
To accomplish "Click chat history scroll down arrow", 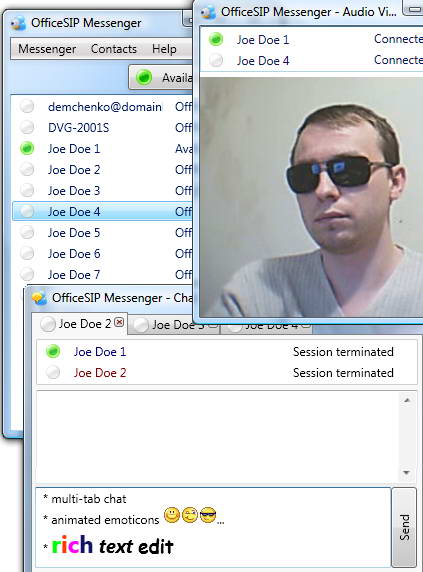I will coord(407,472).
